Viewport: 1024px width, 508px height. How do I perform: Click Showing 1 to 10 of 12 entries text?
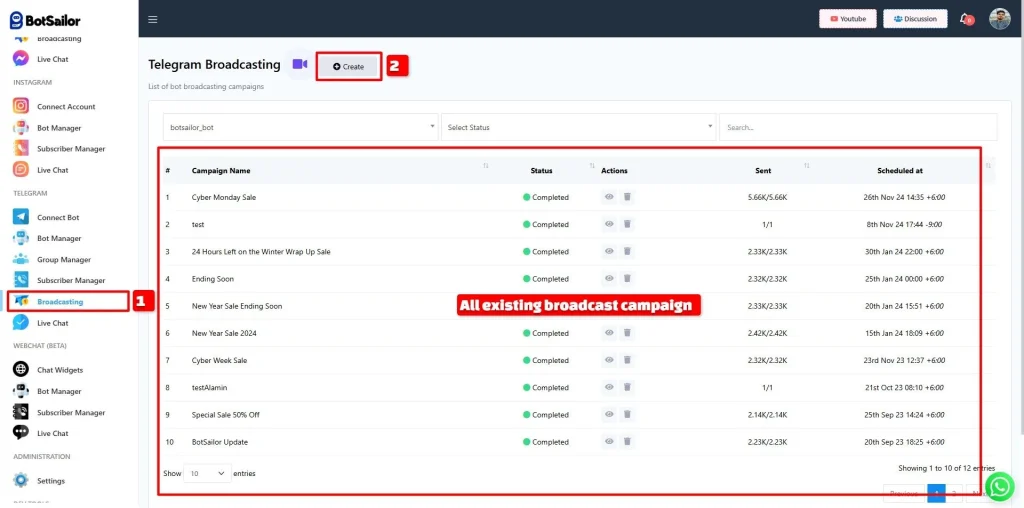pos(946,468)
